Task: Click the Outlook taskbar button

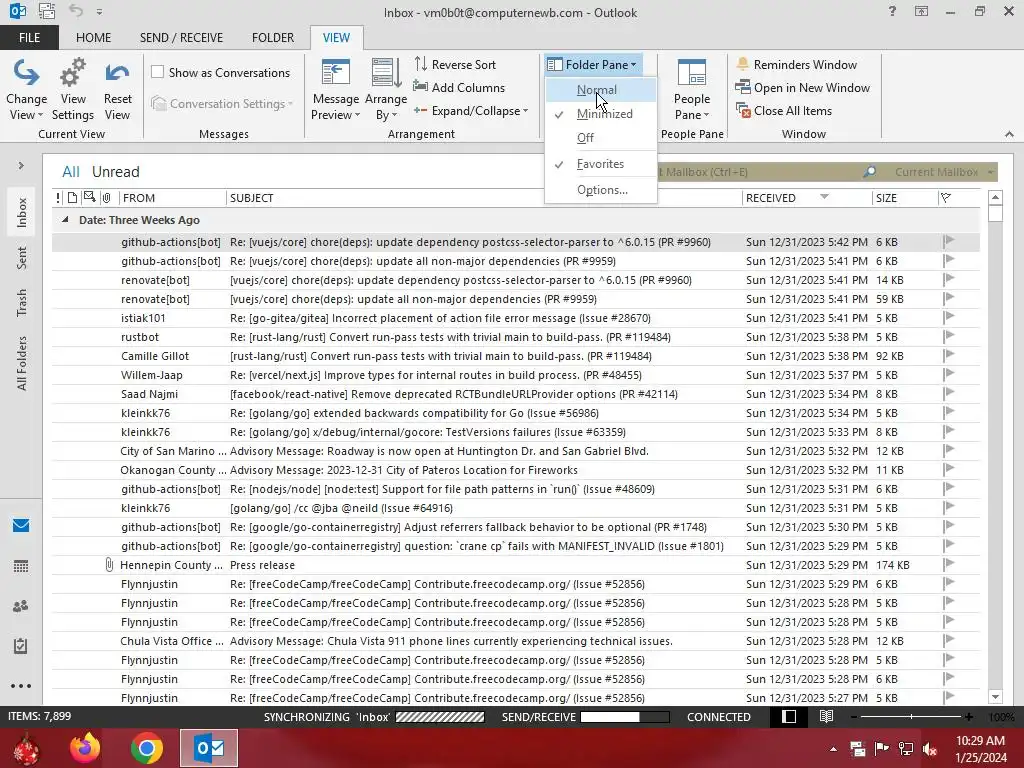Action: coord(209,748)
